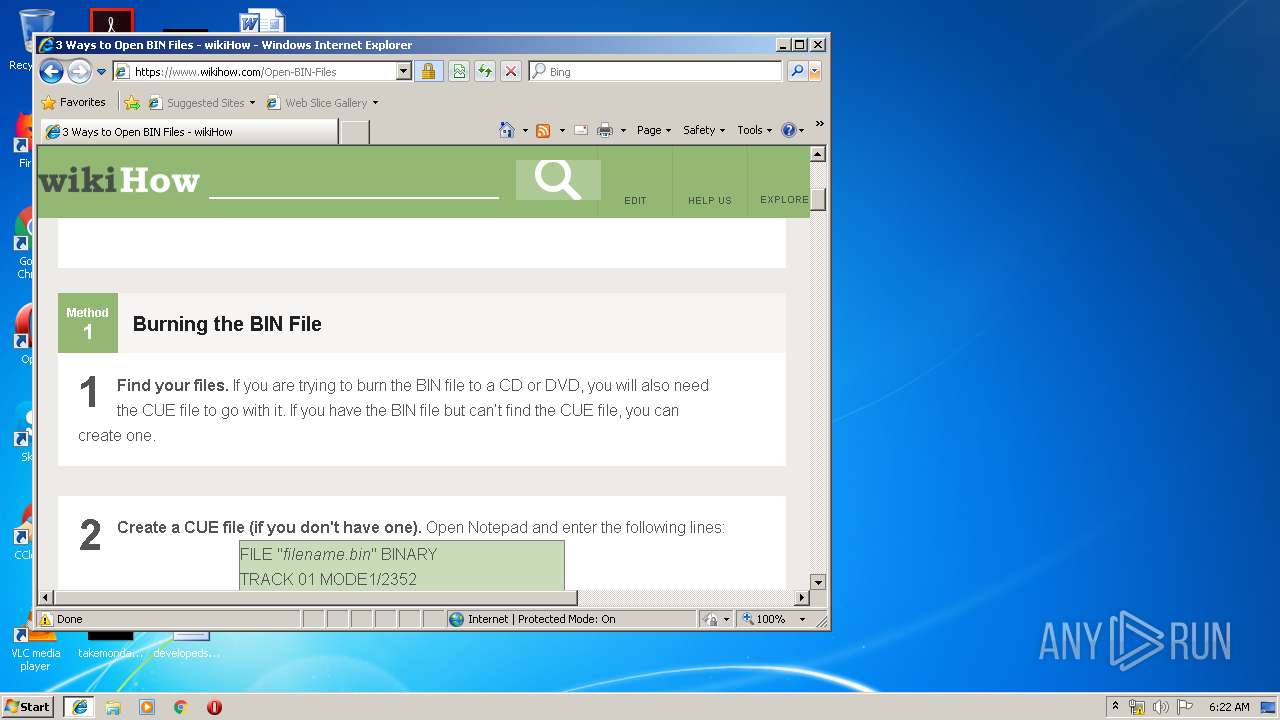
Task: Expand the Feeds dropdown arrow
Action: point(561,130)
